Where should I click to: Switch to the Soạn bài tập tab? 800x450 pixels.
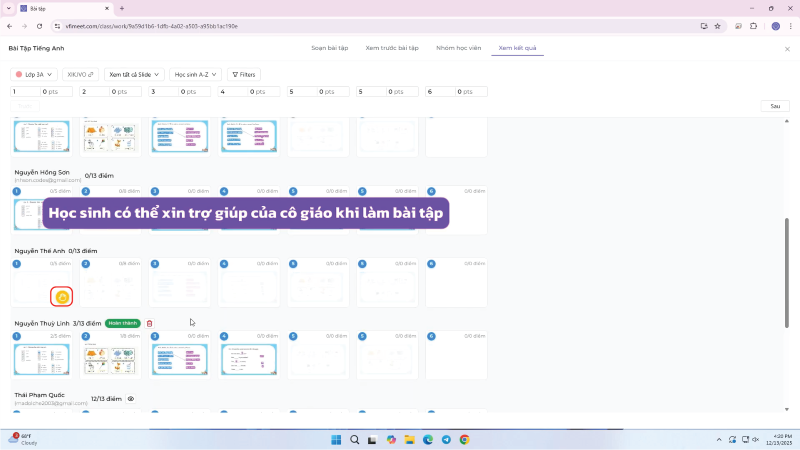(329, 48)
